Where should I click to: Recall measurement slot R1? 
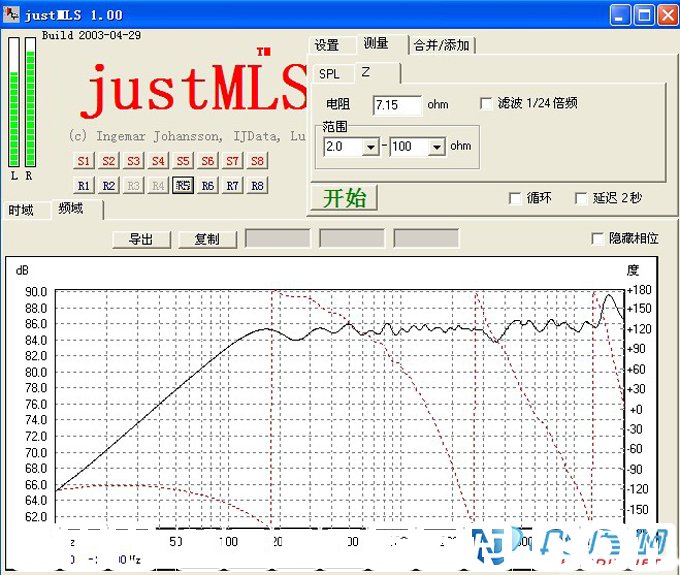point(83,186)
